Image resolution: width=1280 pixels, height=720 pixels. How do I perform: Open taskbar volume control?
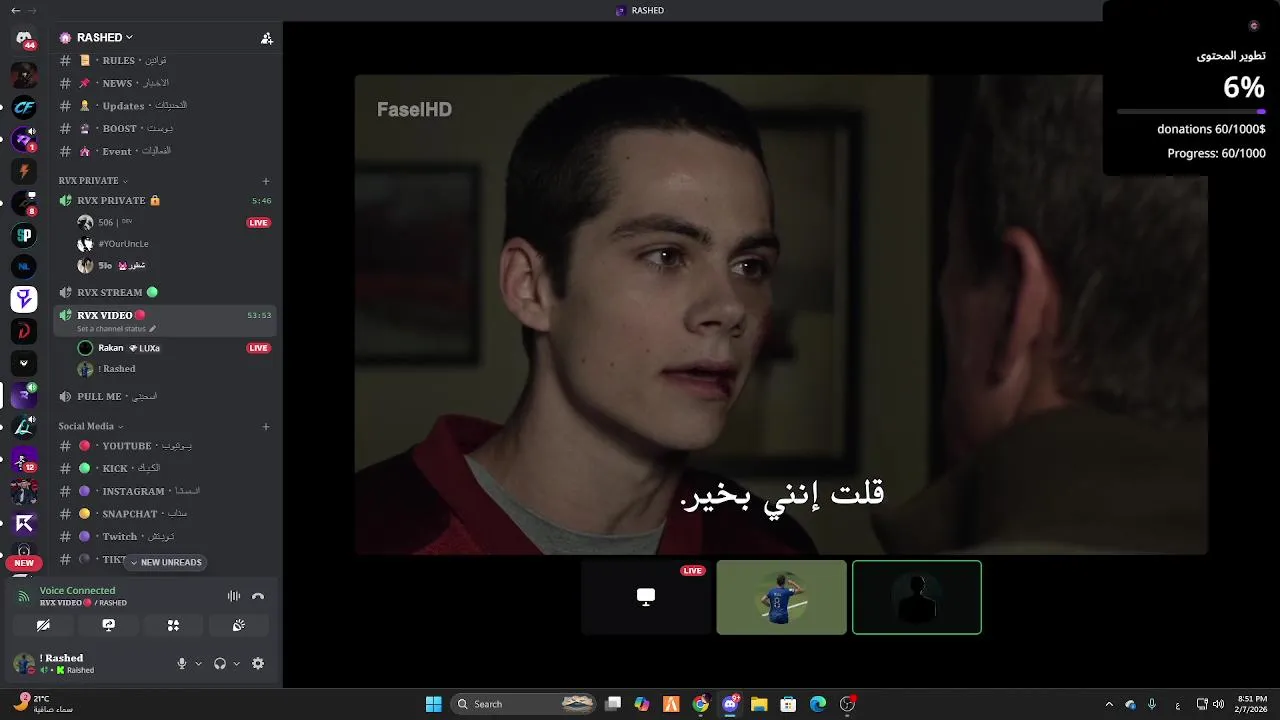pyautogui.click(x=1218, y=704)
